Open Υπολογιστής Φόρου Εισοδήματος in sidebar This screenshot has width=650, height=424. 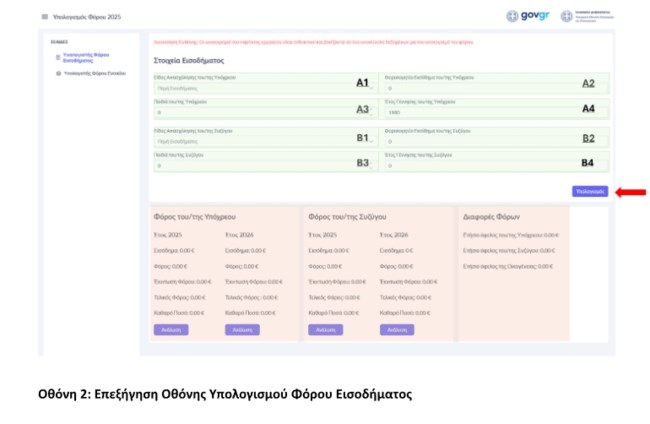point(85,57)
